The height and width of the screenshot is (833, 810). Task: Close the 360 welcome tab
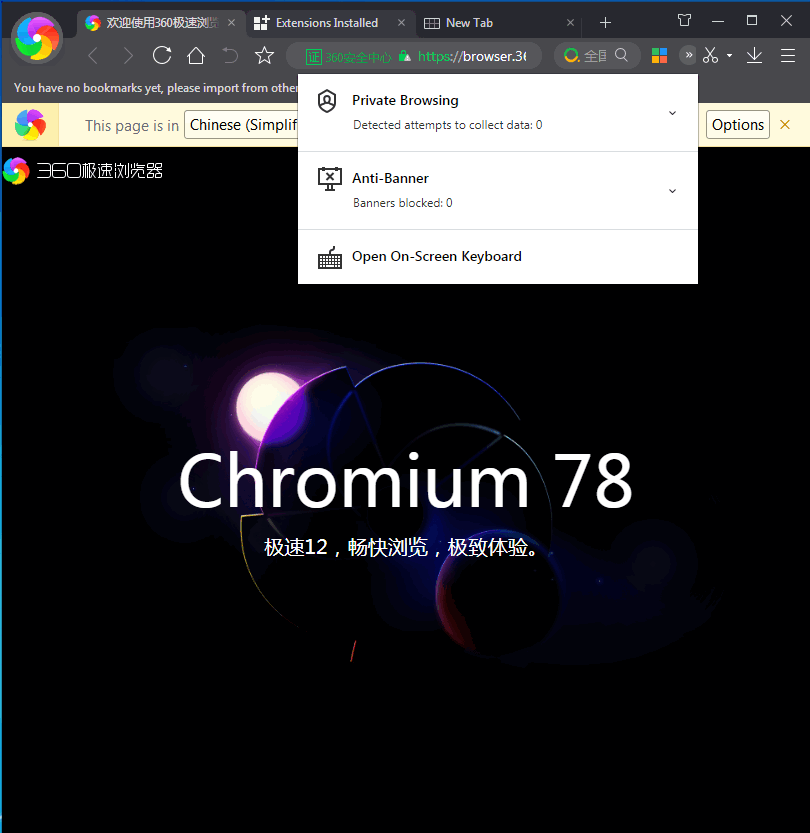pos(232,23)
